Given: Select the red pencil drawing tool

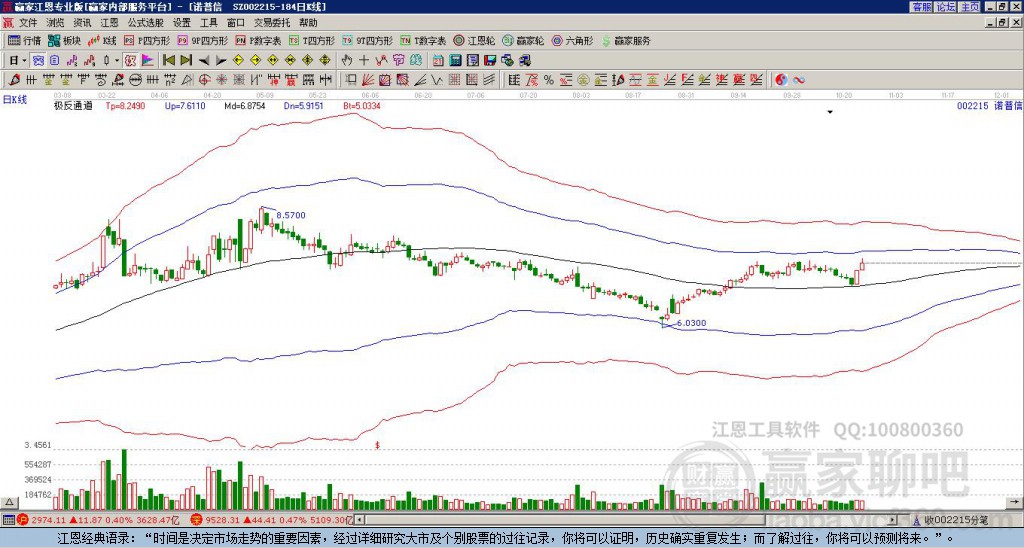Looking at the screenshot, I should [x=13, y=80].
